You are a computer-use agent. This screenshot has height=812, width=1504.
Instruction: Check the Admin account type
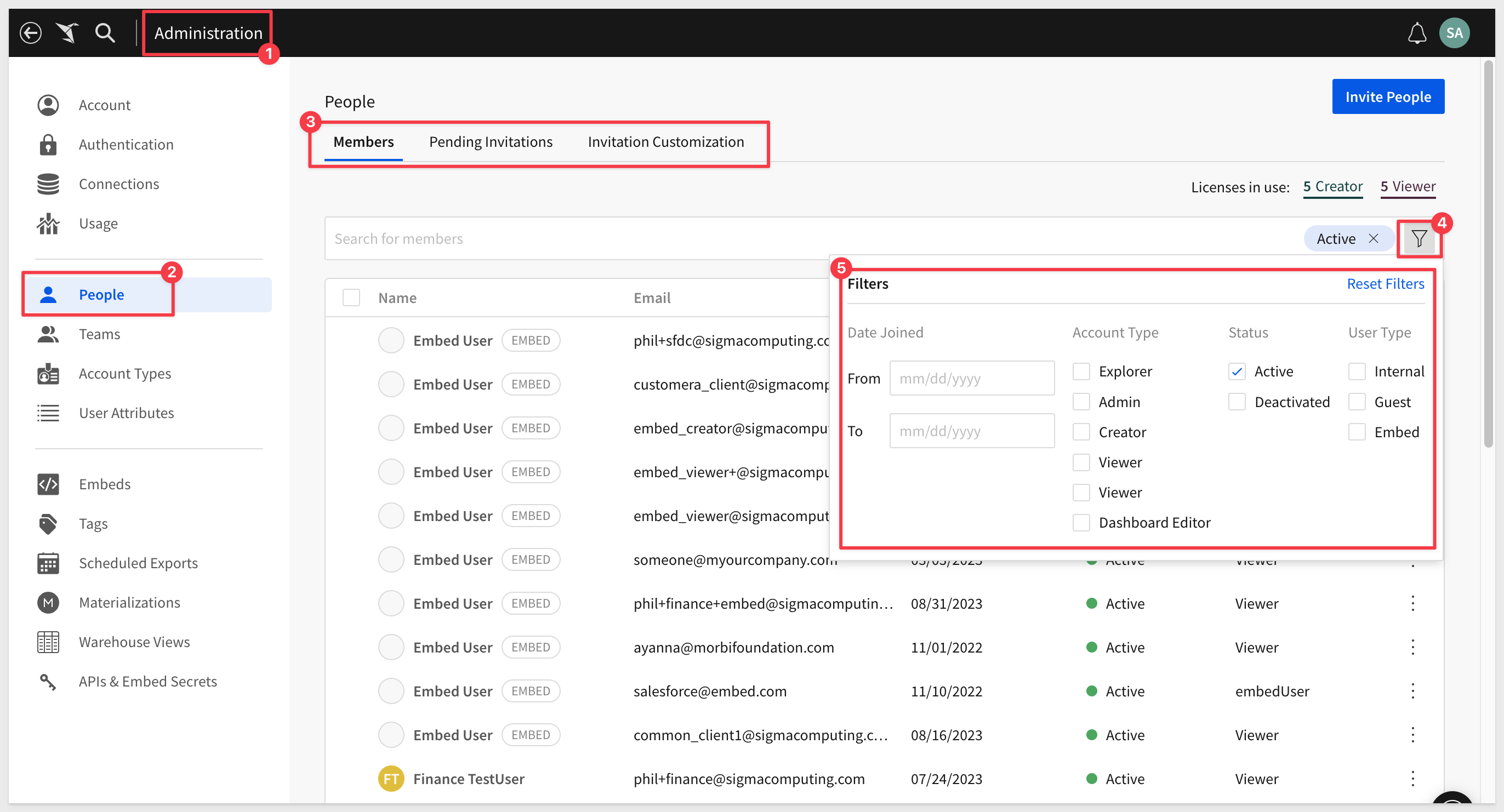click(x=1081, y=402)
